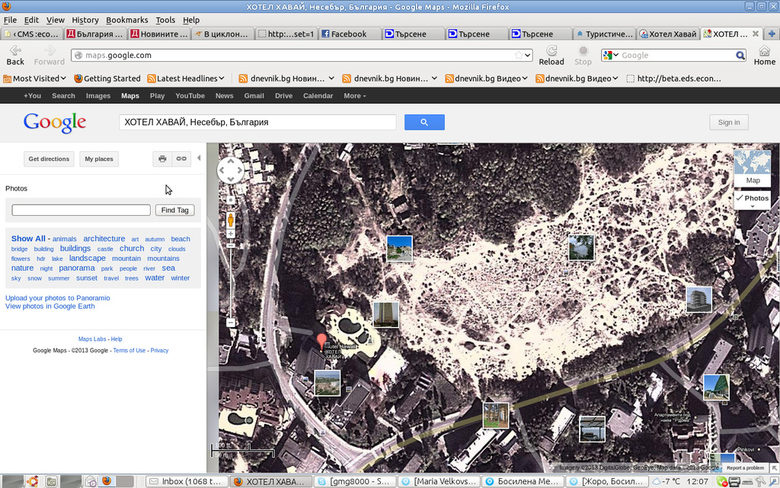Click the panorama tag link

(77, 268)
